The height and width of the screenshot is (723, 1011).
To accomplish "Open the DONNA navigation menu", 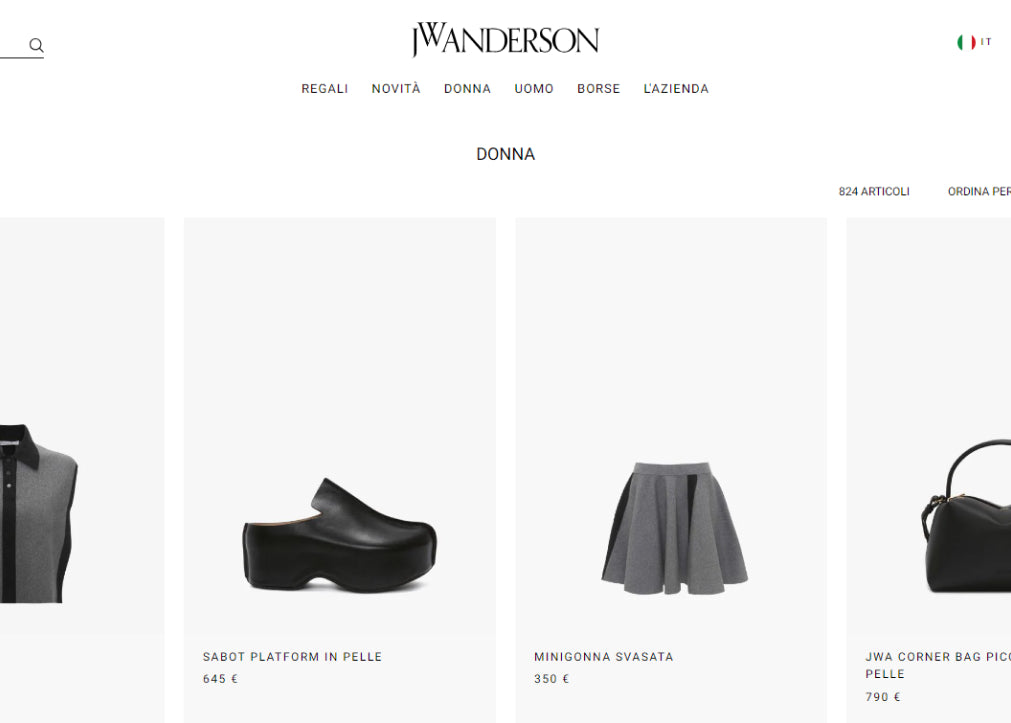I will (x=467, y=88).
